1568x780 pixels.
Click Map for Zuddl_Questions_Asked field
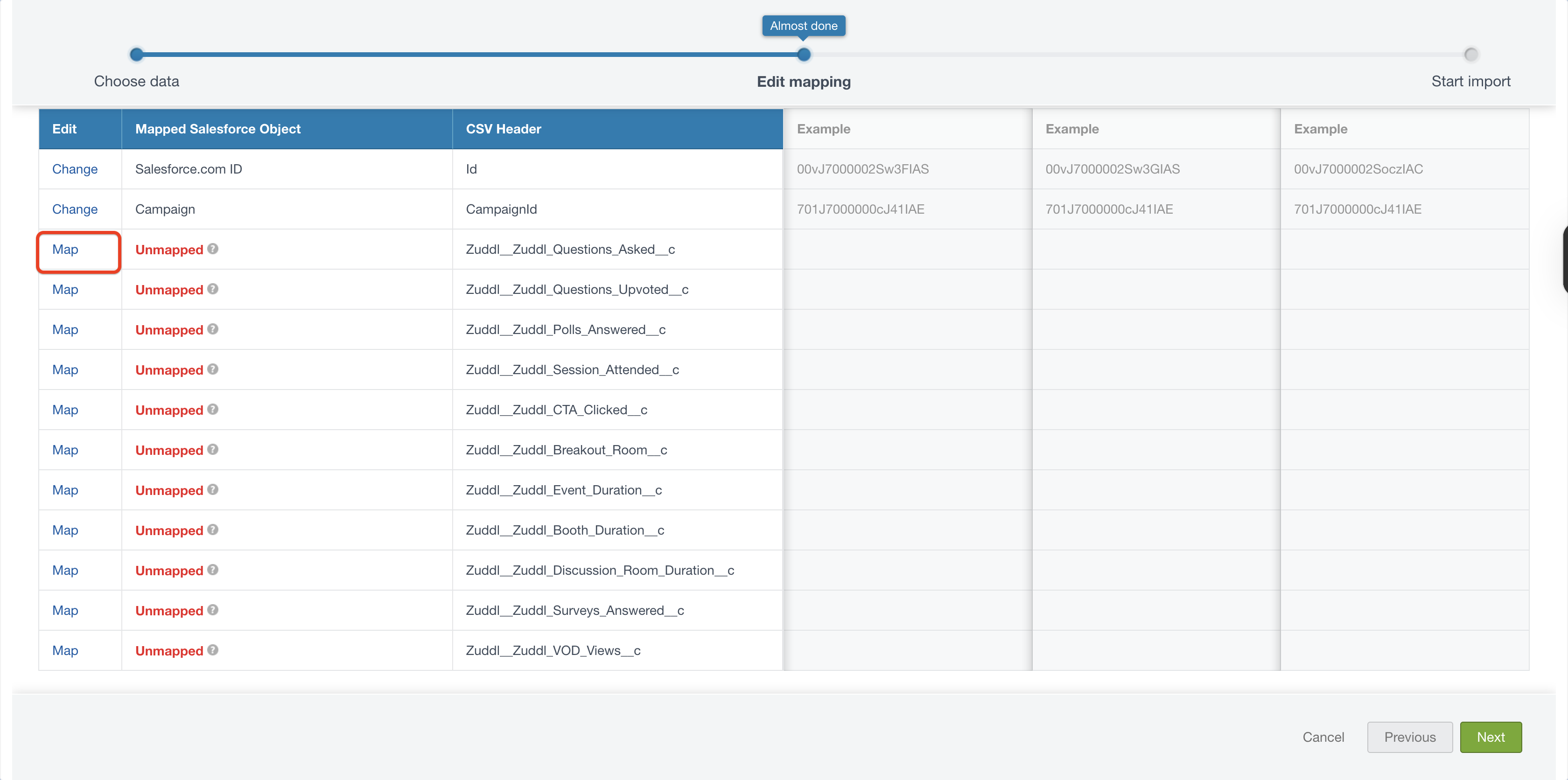pos(65,250)
